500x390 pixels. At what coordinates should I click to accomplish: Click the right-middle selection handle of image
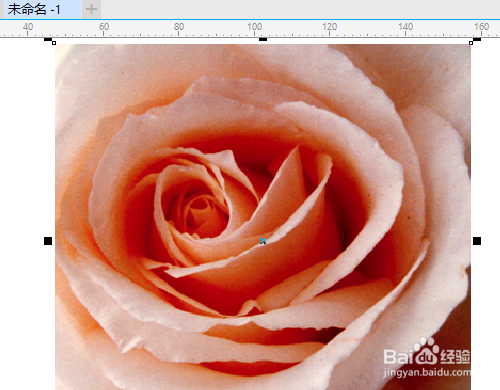tap(477, 241)
